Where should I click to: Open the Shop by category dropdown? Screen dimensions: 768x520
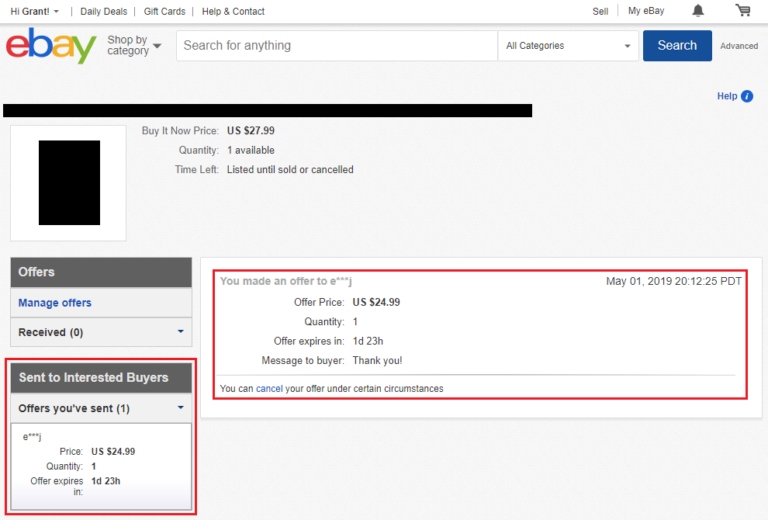click(134, 45)
